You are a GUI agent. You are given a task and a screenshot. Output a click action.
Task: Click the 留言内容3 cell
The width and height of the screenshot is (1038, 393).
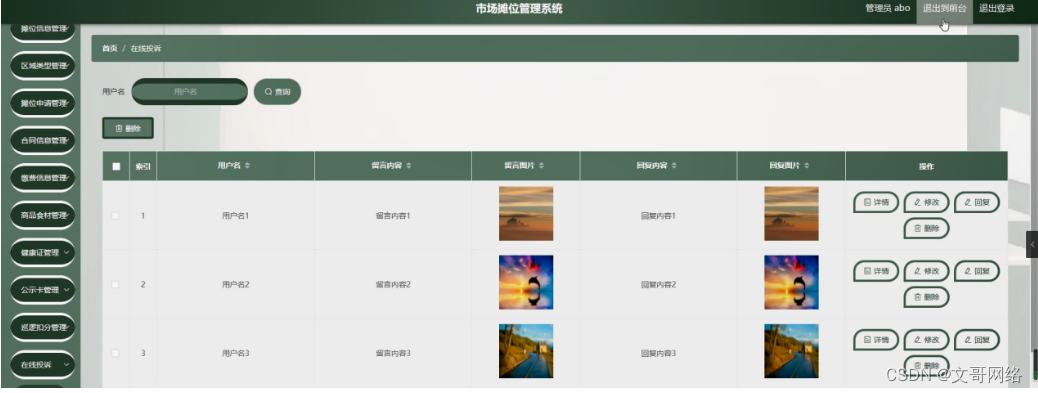(x=393, y=353)
